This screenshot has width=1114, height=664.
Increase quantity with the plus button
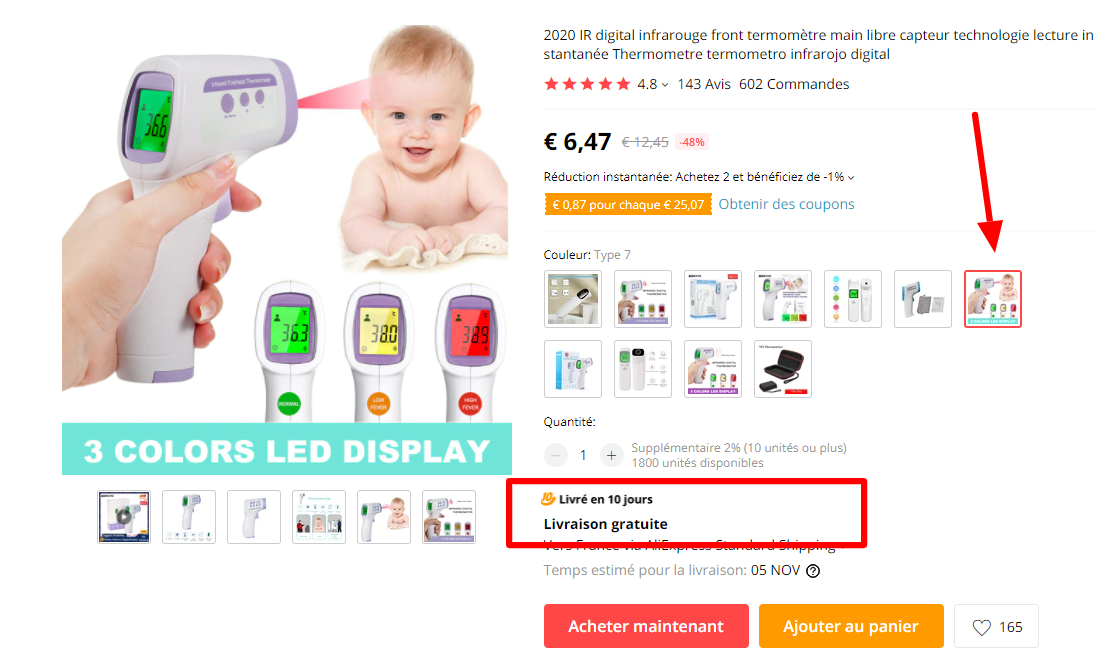pyautogui.click(x=611, y=455)
